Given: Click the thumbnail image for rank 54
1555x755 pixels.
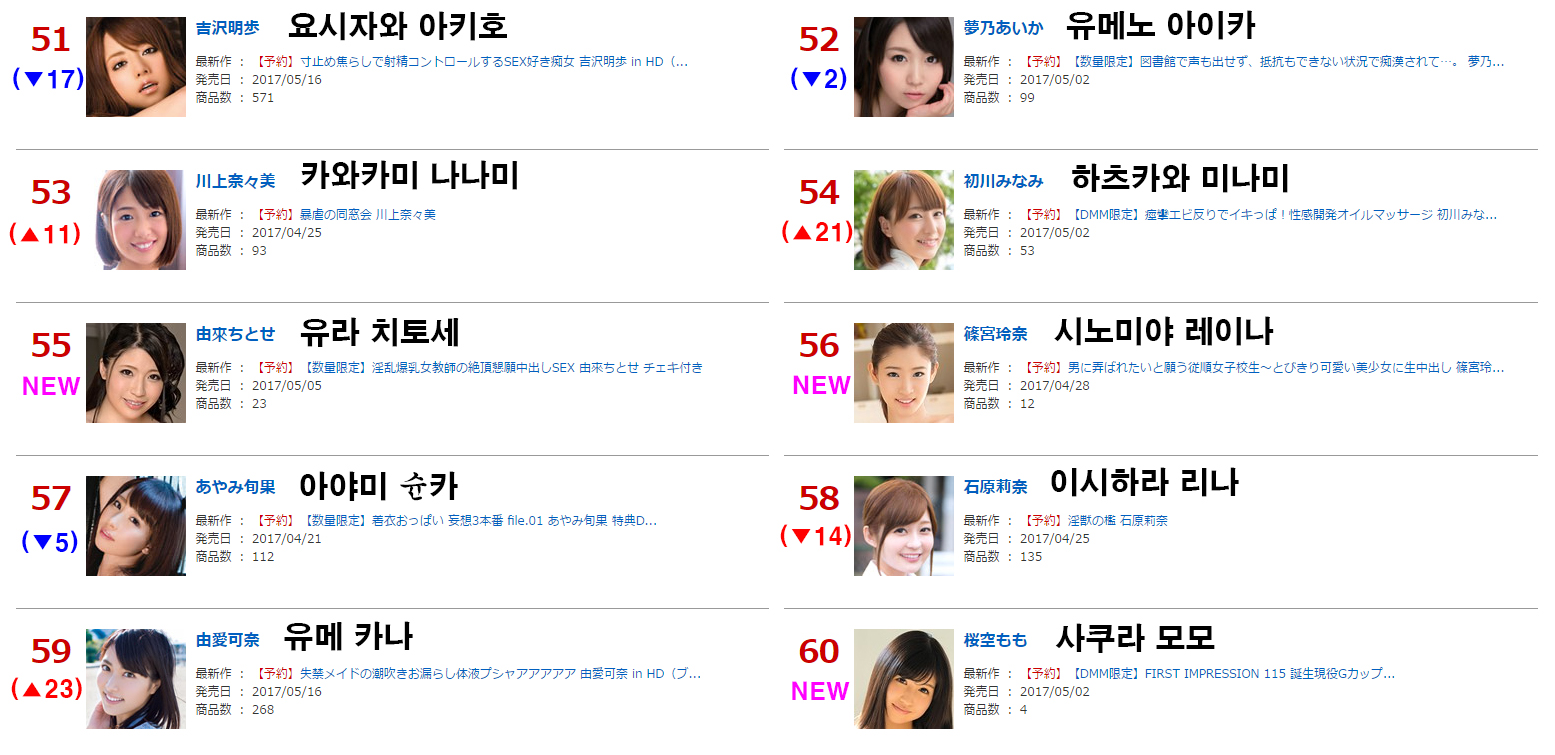Looking at the screenshot, I should click(904, 220).
